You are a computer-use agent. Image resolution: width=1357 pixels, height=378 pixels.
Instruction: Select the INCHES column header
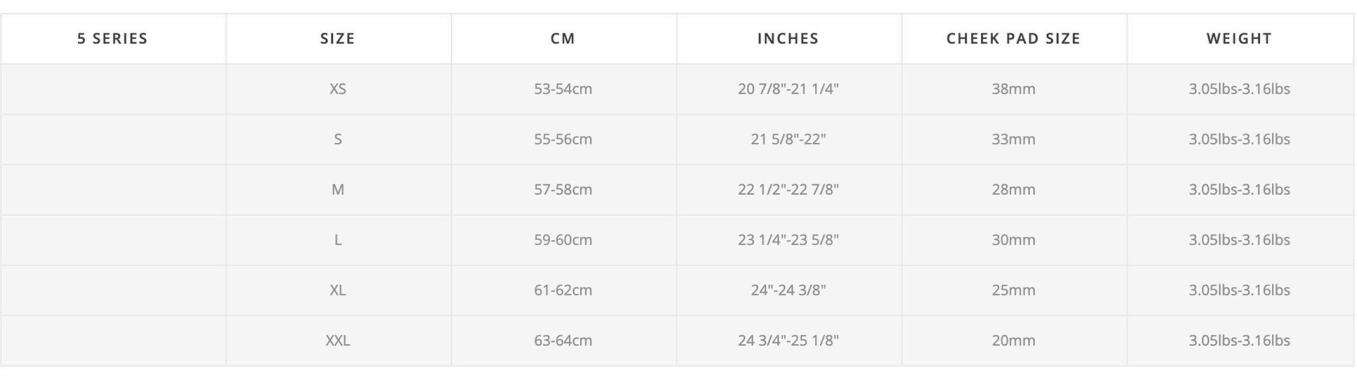(788, 39)
